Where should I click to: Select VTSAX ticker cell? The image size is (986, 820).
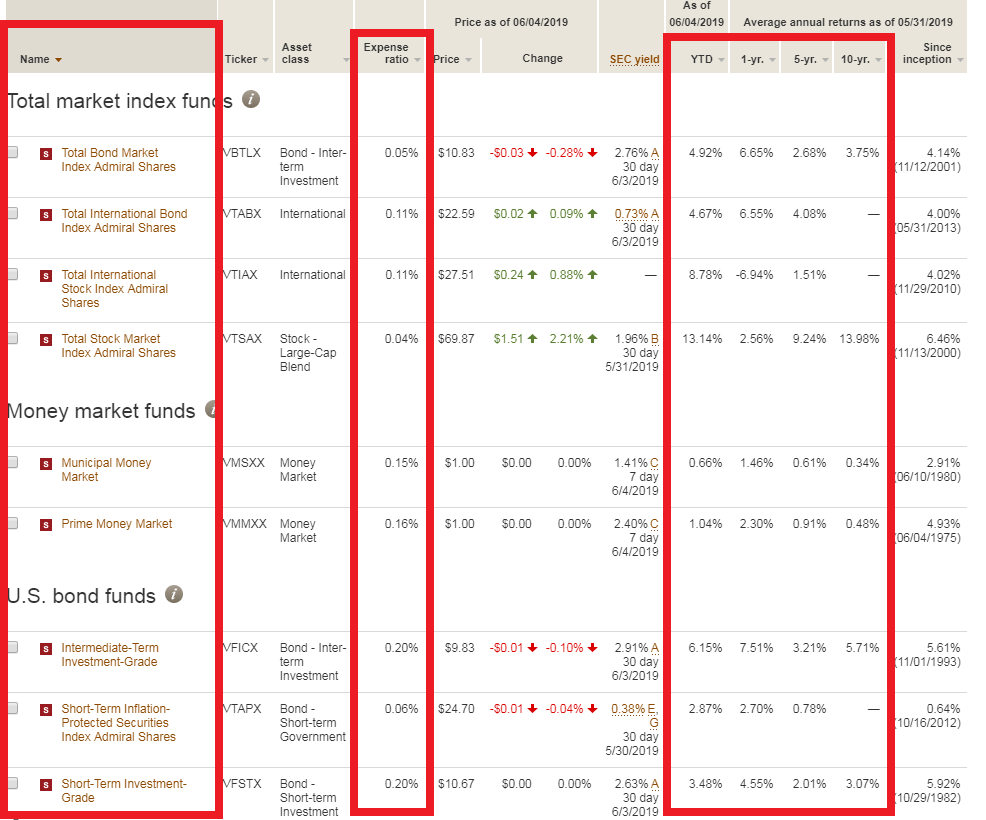243,338
